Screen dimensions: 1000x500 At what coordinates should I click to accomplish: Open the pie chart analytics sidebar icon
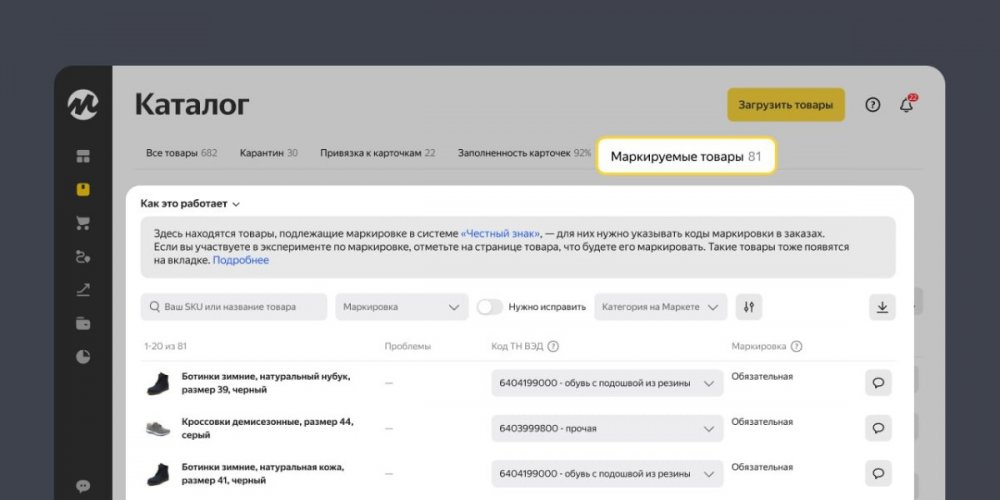tap(83, 356)
